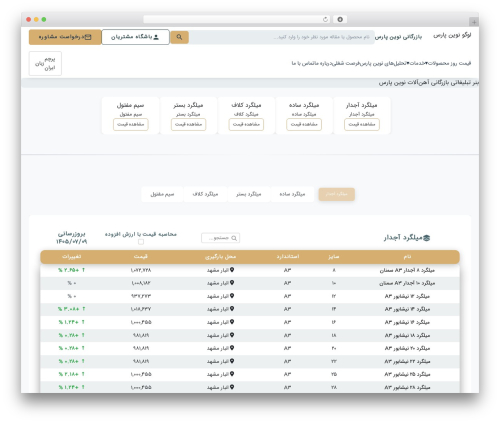Click location pin in میلگرد ۲۵ نیشابور row
Image resolution: width=500 pixels, height=423 pixels.
tap(232, 374)
